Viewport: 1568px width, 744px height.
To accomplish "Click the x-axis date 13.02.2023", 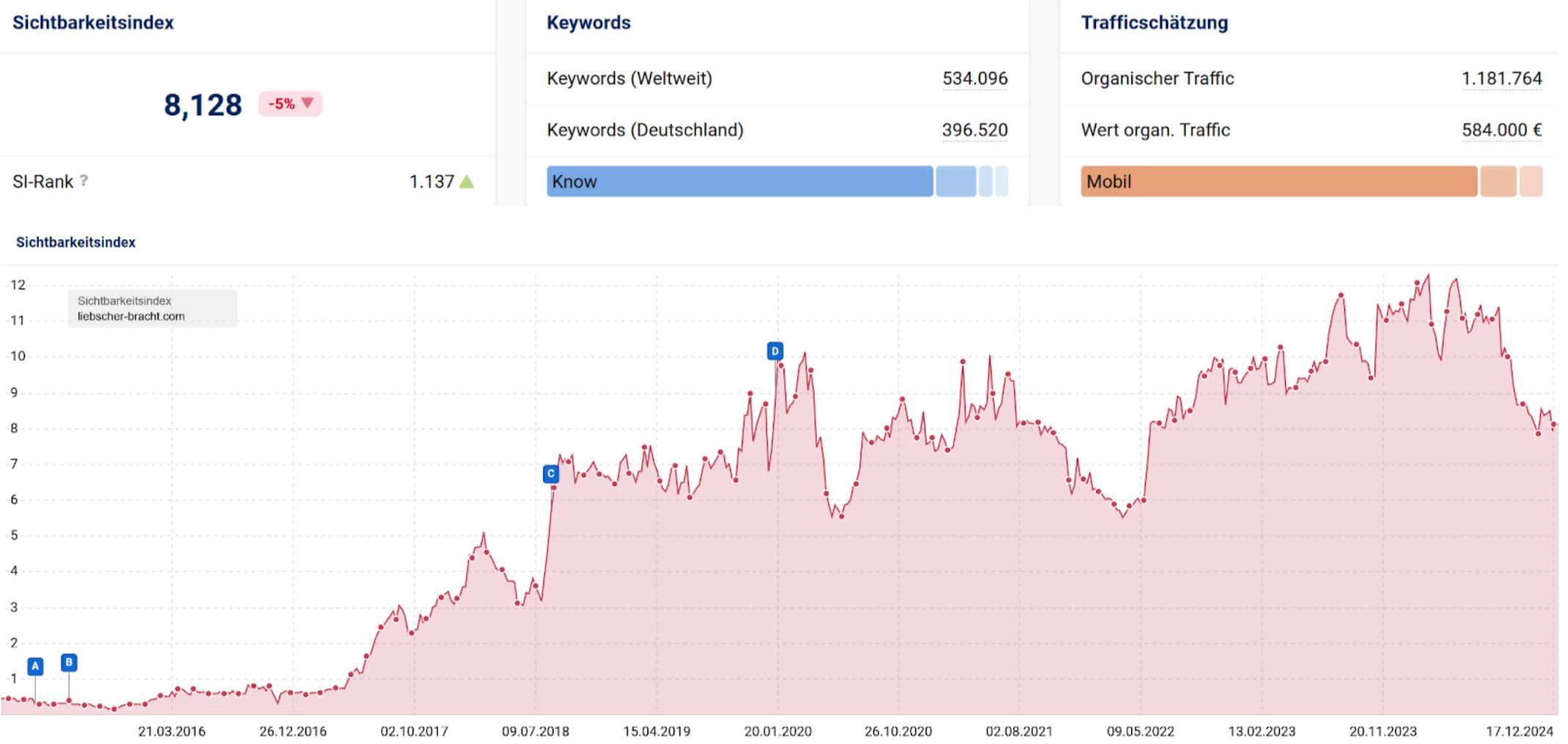I will (x=1262, y=731).
